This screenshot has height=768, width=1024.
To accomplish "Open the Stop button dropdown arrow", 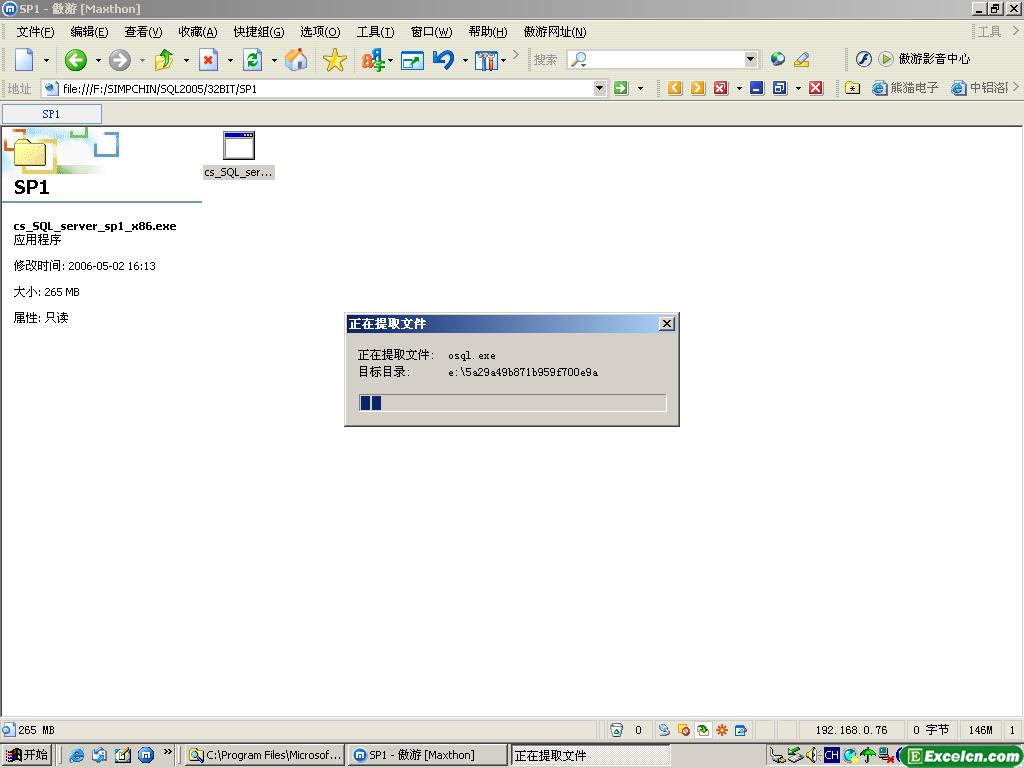I will pyautogui.click(x=230, y=60).
